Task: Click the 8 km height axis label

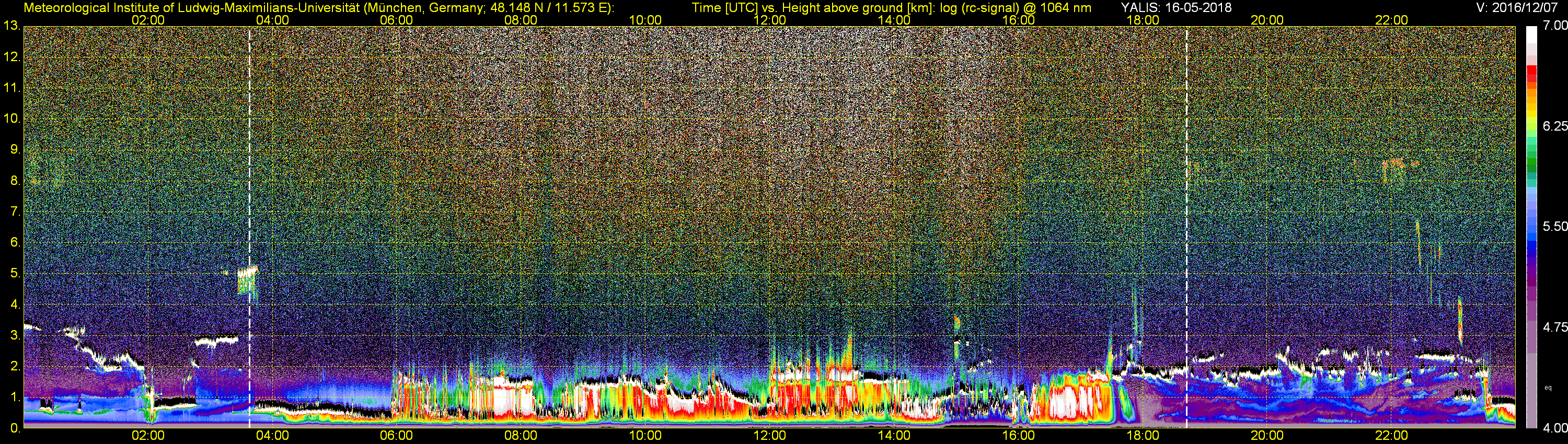Action: (14, 180)
